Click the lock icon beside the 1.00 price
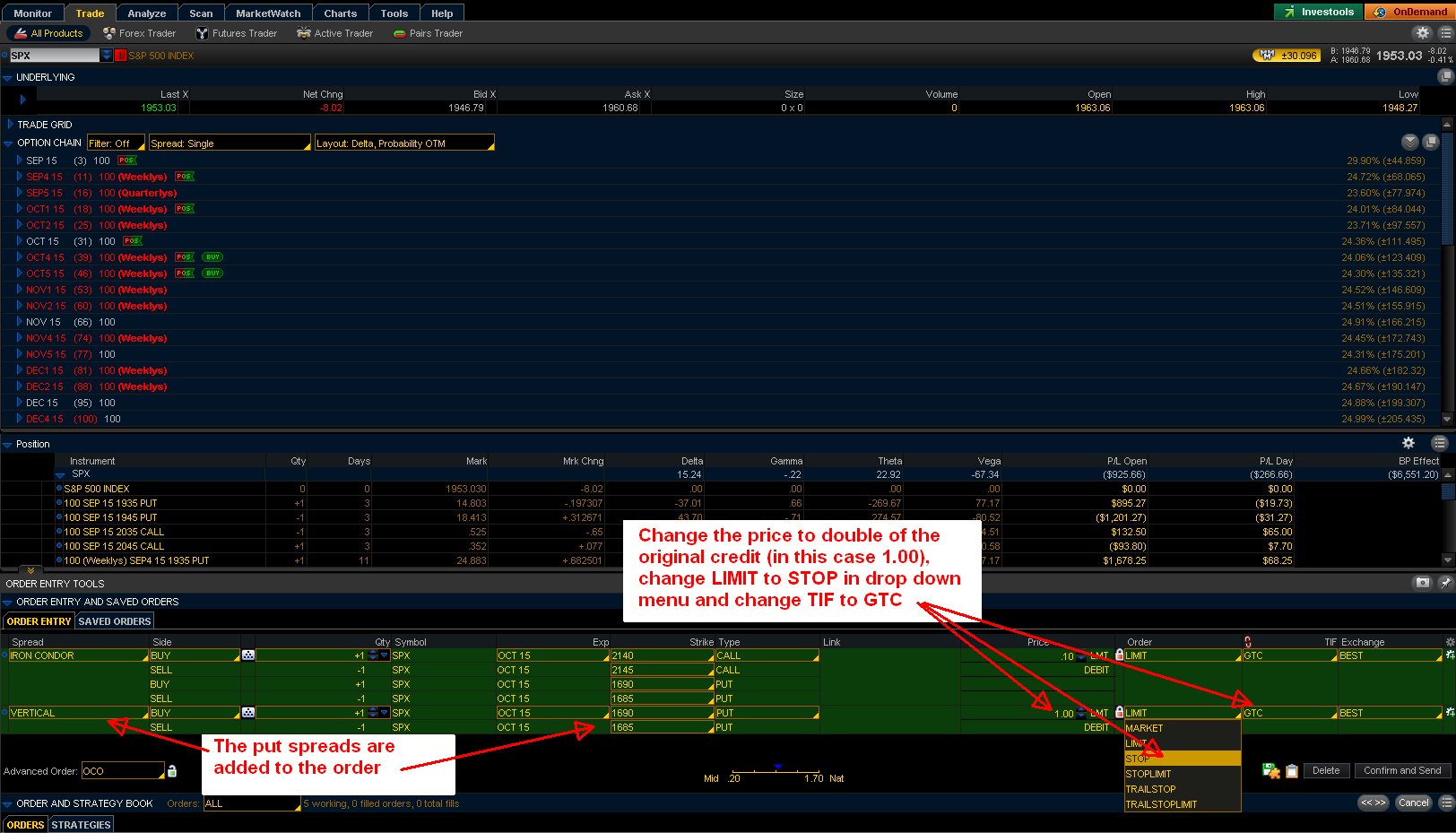The height and width of the screenshot is (833, 1456). [x=1119, y=713]
